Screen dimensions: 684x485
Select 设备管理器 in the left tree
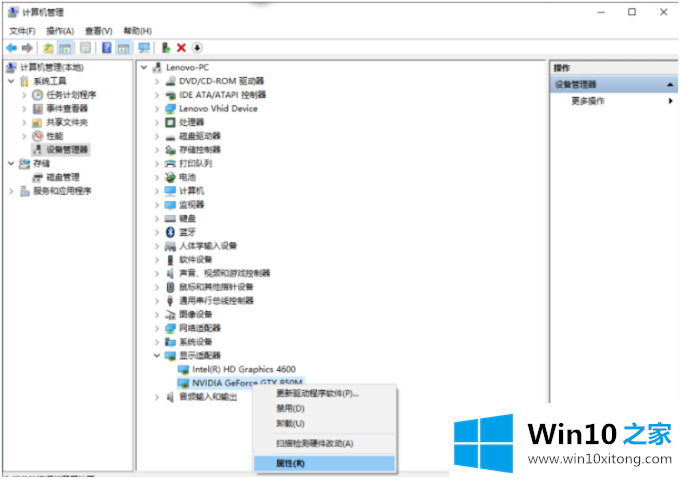[x=67, y=150]
